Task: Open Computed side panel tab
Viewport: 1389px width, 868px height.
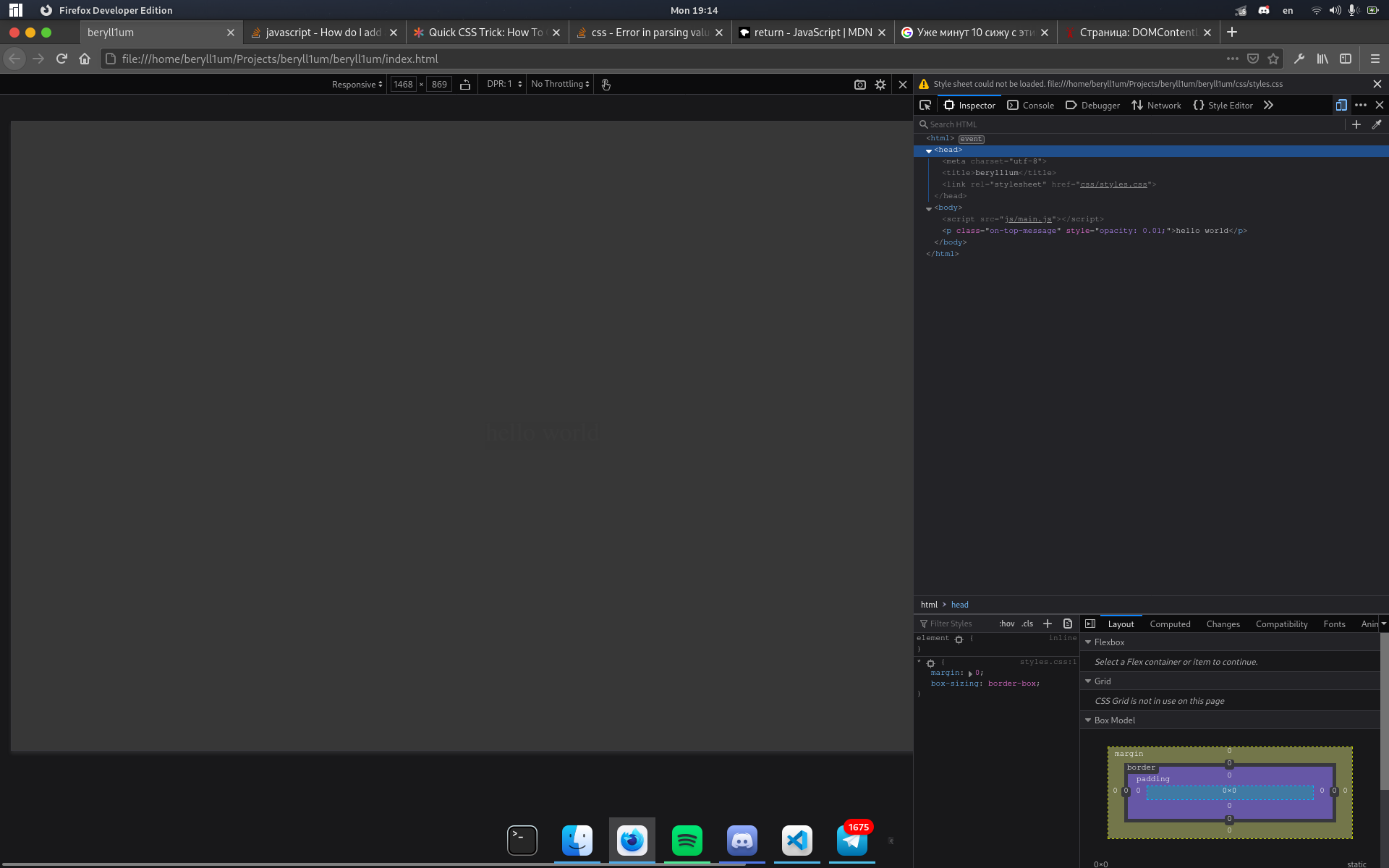Action: pos(1170,624)
